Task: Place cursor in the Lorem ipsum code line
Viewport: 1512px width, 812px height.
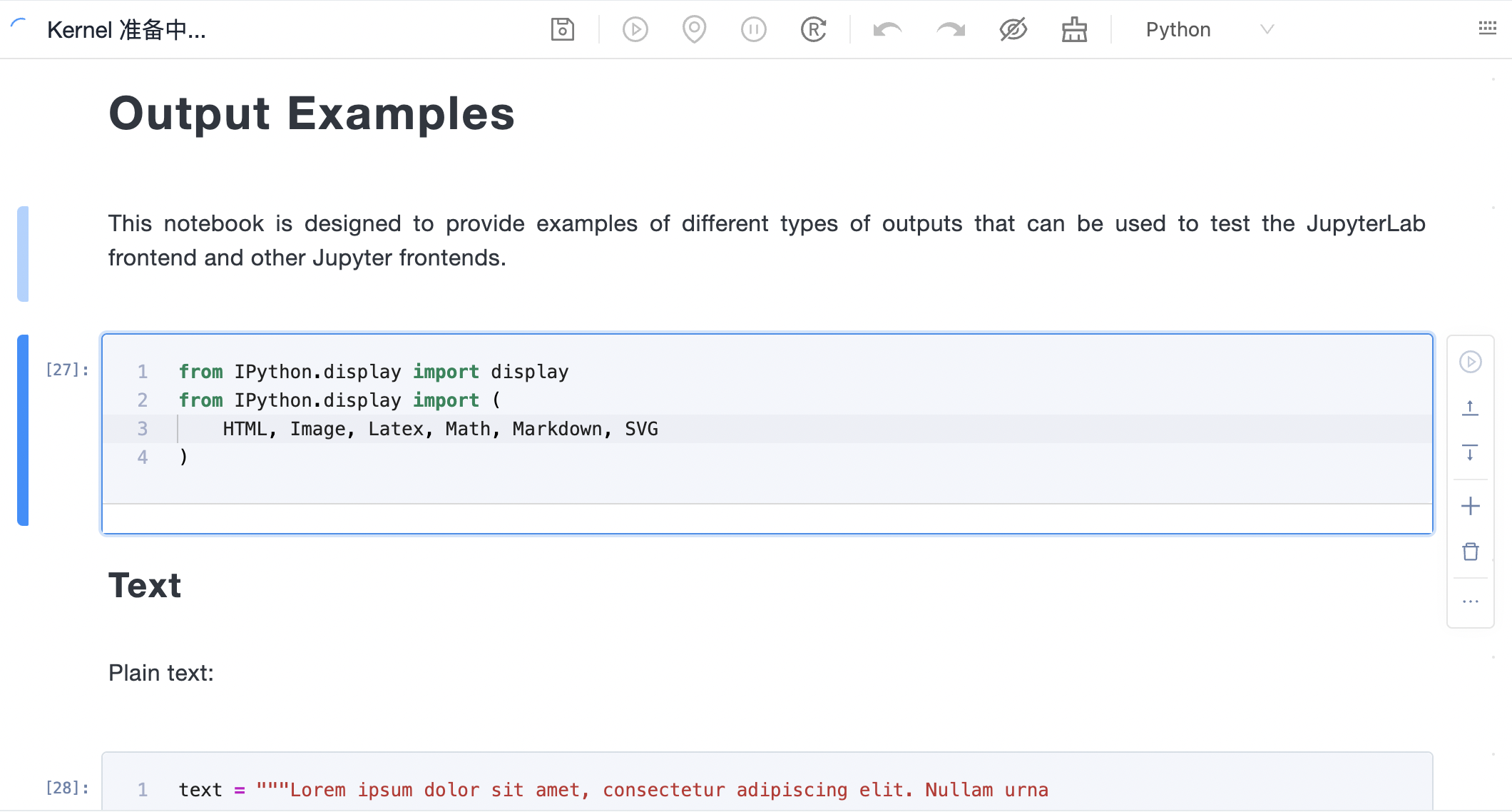Action: pyautogui.click(x=613, y=790)
